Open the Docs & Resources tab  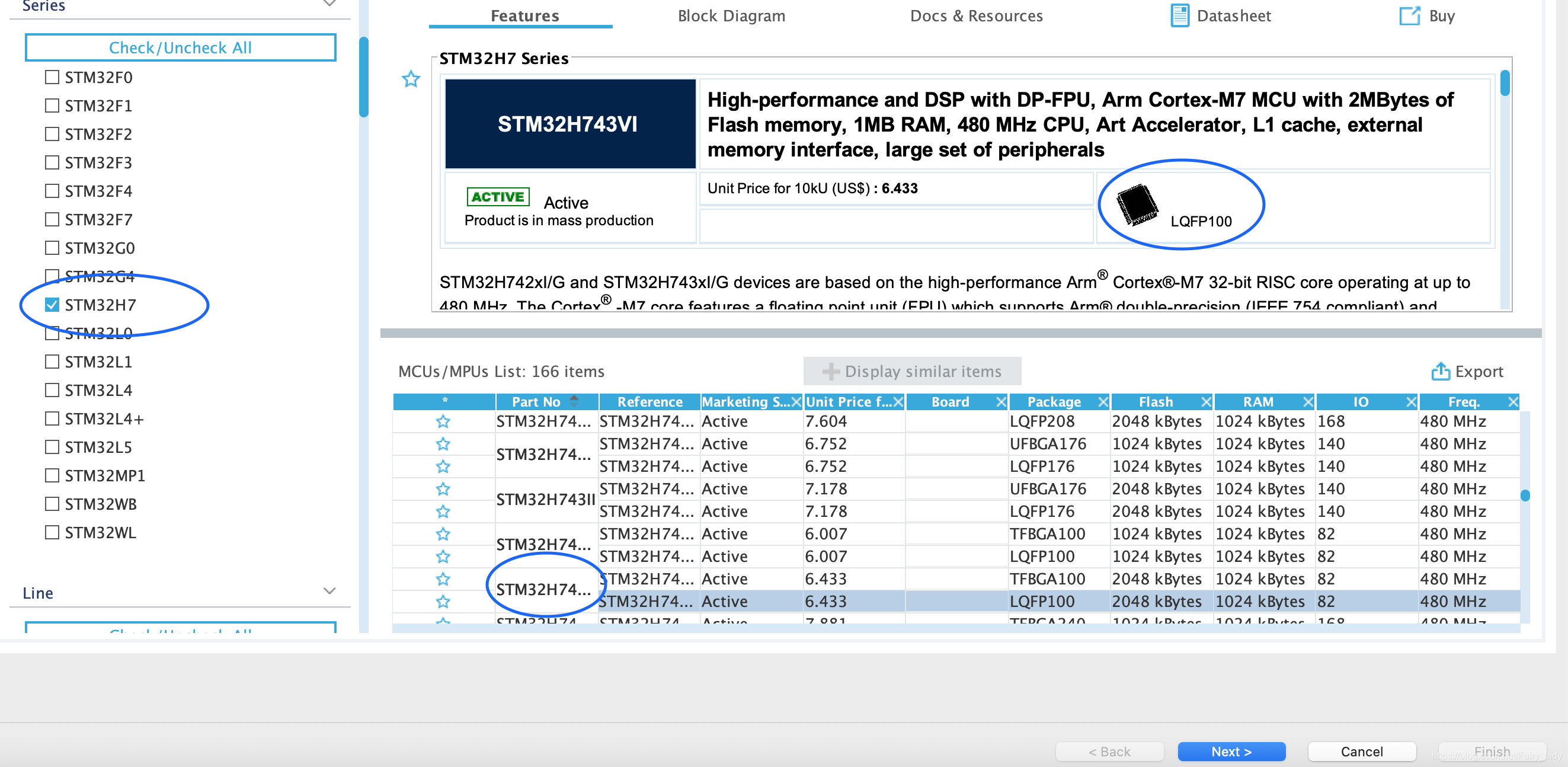pyautogui.click(x=976, y=16)
